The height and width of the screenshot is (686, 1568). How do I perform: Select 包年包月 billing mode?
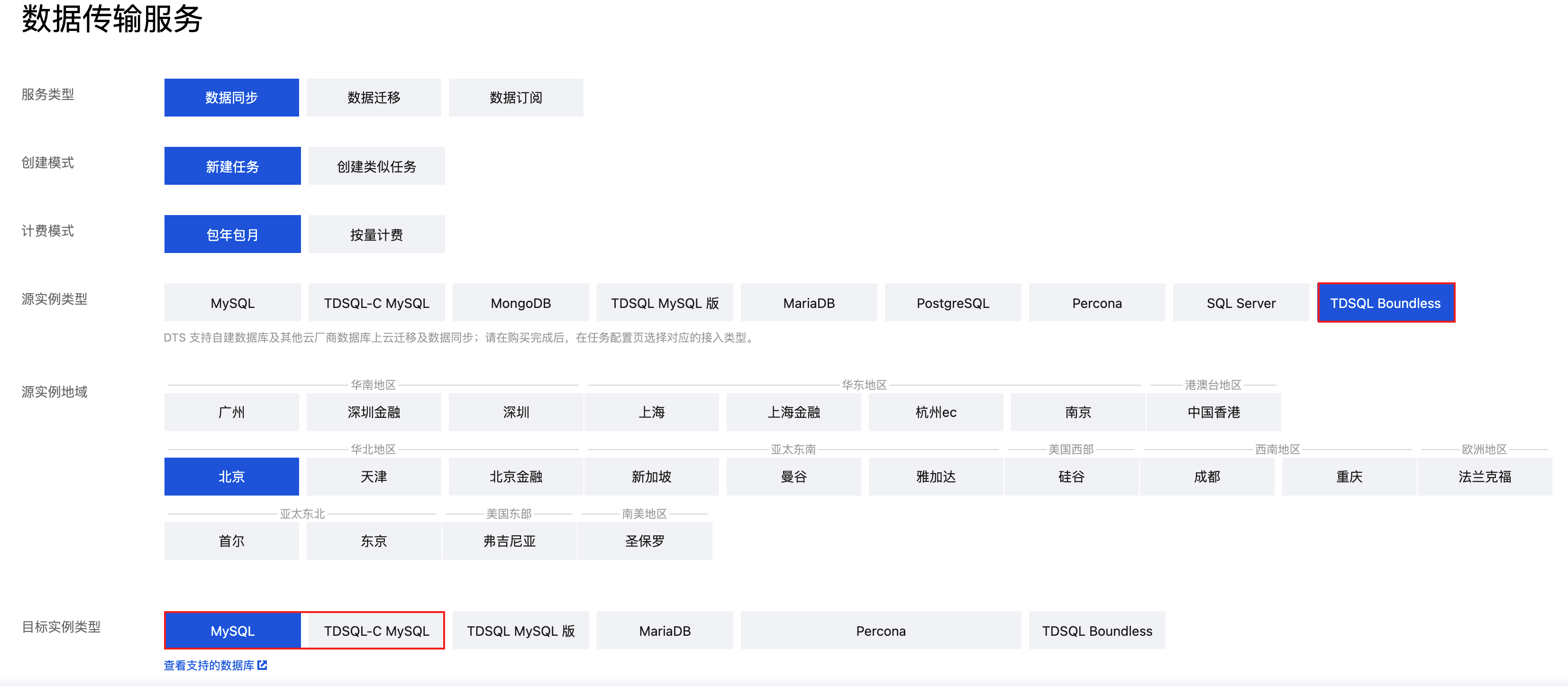click(x=232, y=234)
